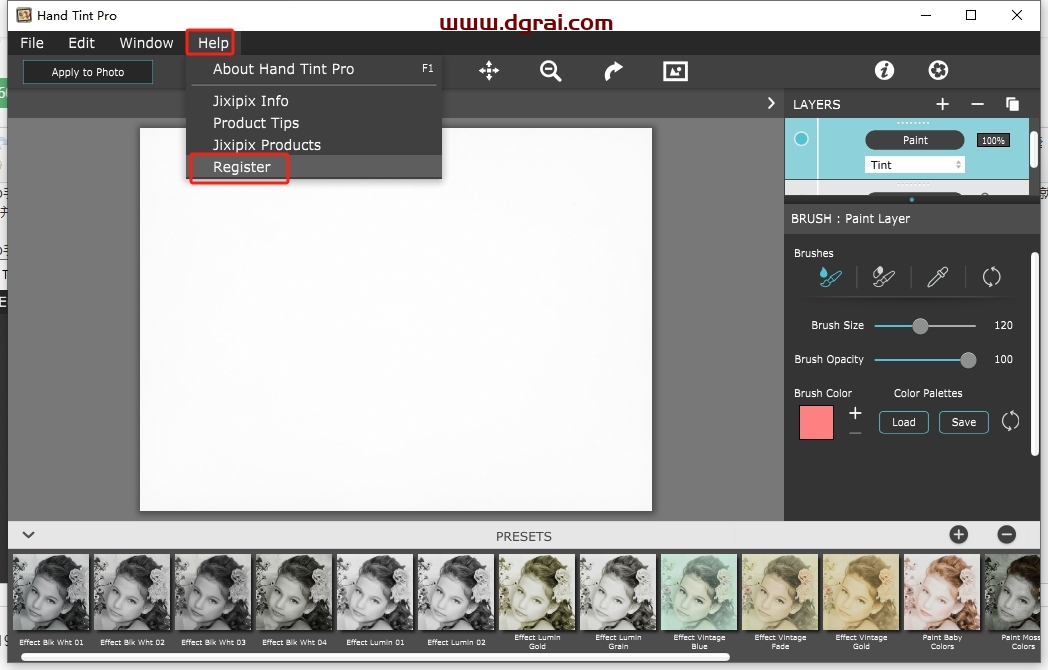Image resolution: width=1048 pixels, height=670 pixels.
Task: Toggle visibility circle of the Paint layer
Action: (801, 138)
